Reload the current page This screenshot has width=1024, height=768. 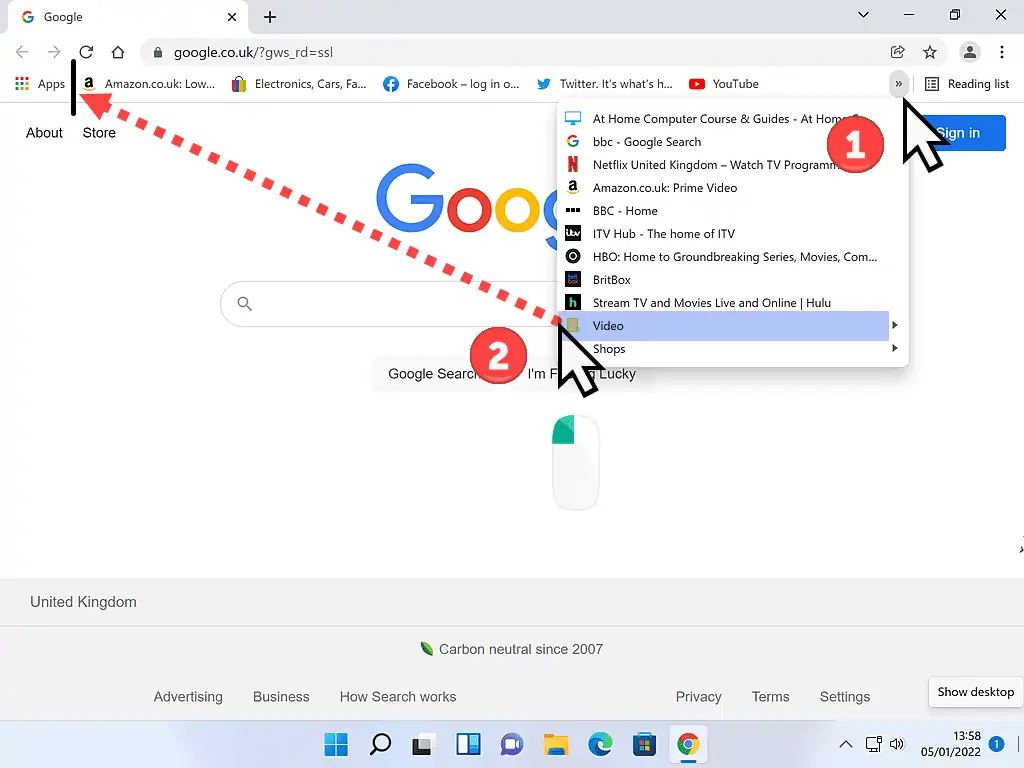point(86,52)
